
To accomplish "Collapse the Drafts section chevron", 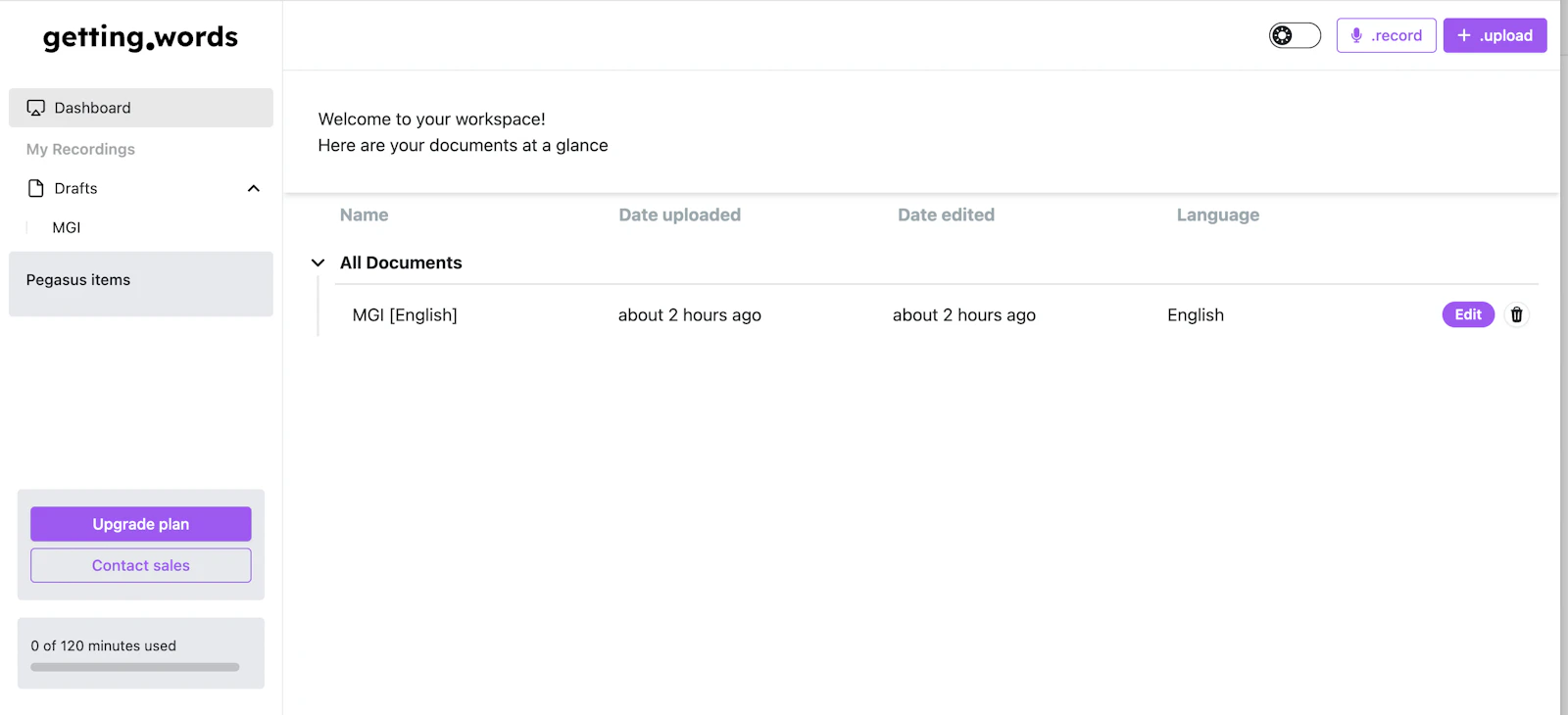I will pos(254,188).
